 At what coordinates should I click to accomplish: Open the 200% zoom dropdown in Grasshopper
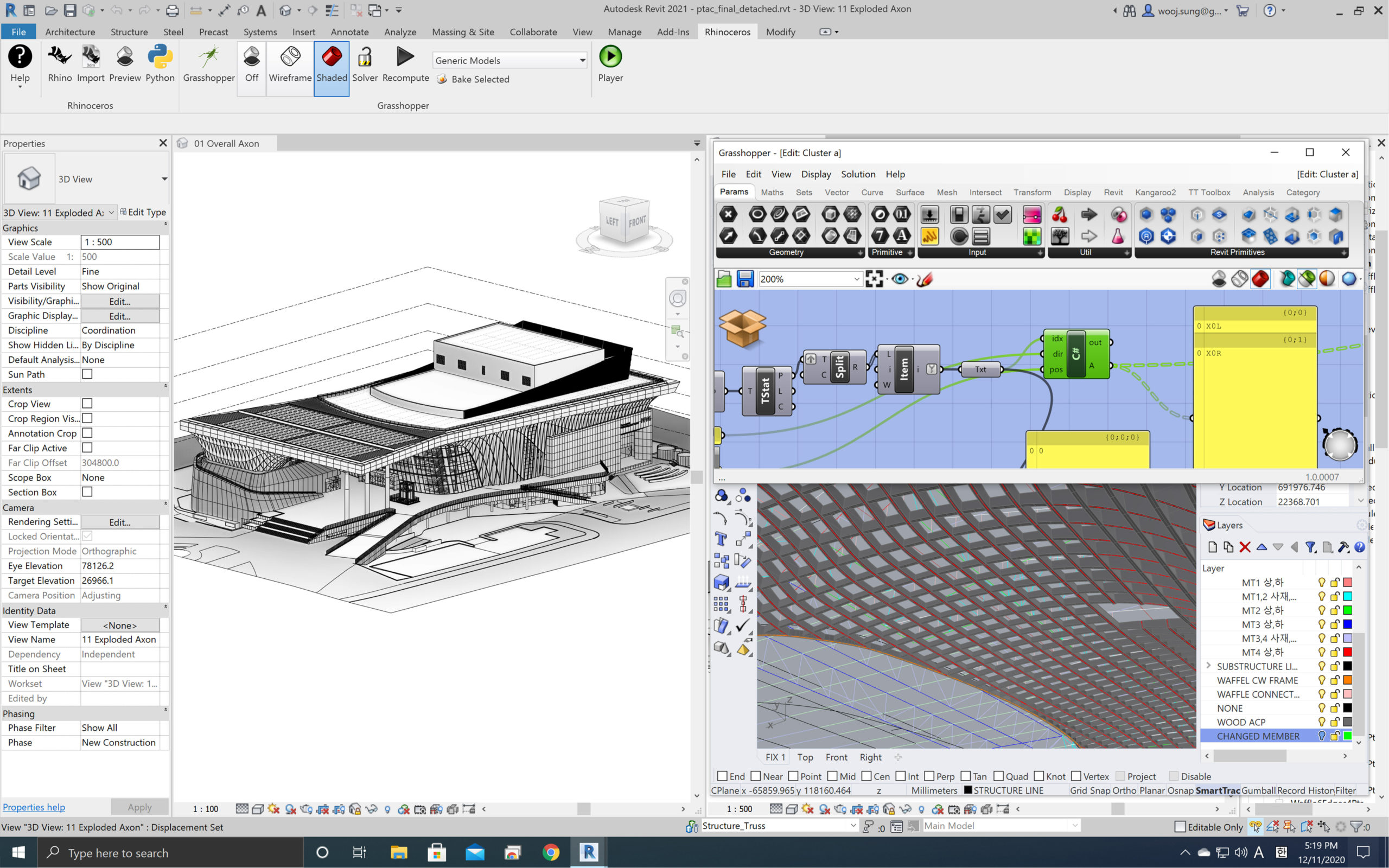pyautogui.click(x=856, y=279)
